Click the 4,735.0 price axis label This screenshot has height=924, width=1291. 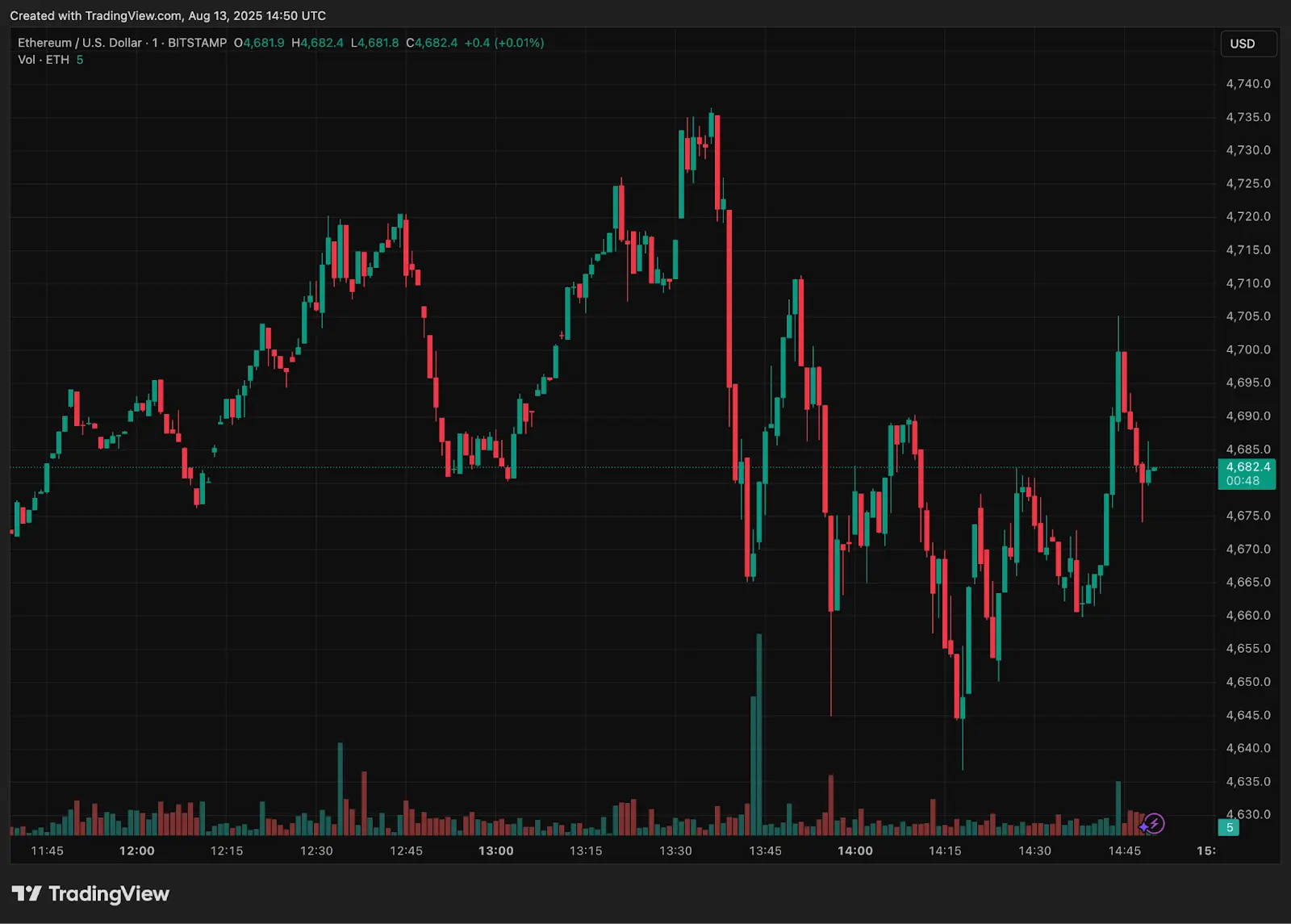1248,117
